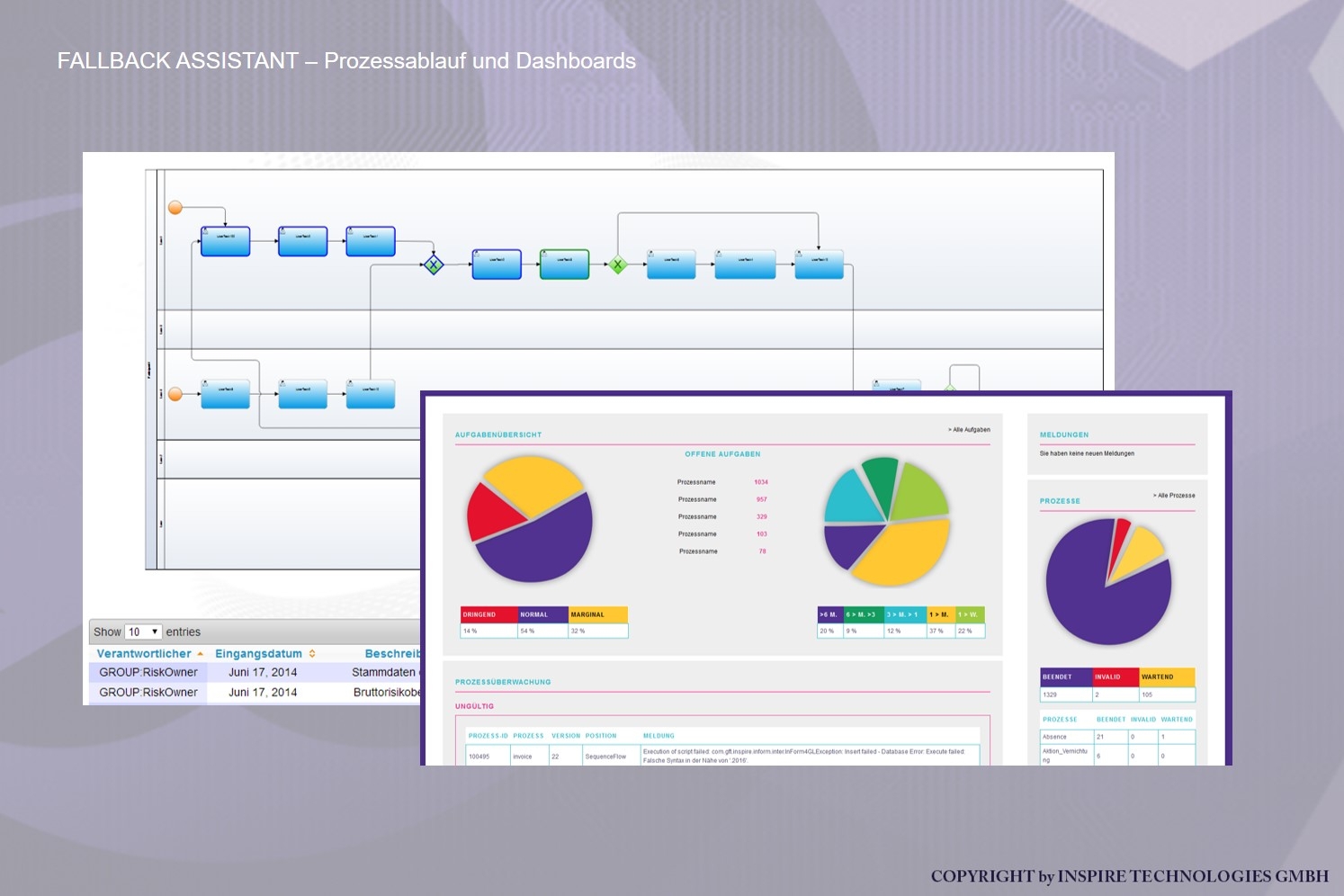Select the task directly after the lower-lane start event
1344x896 pixels.
pyautogui.click(x=225, y=394)
